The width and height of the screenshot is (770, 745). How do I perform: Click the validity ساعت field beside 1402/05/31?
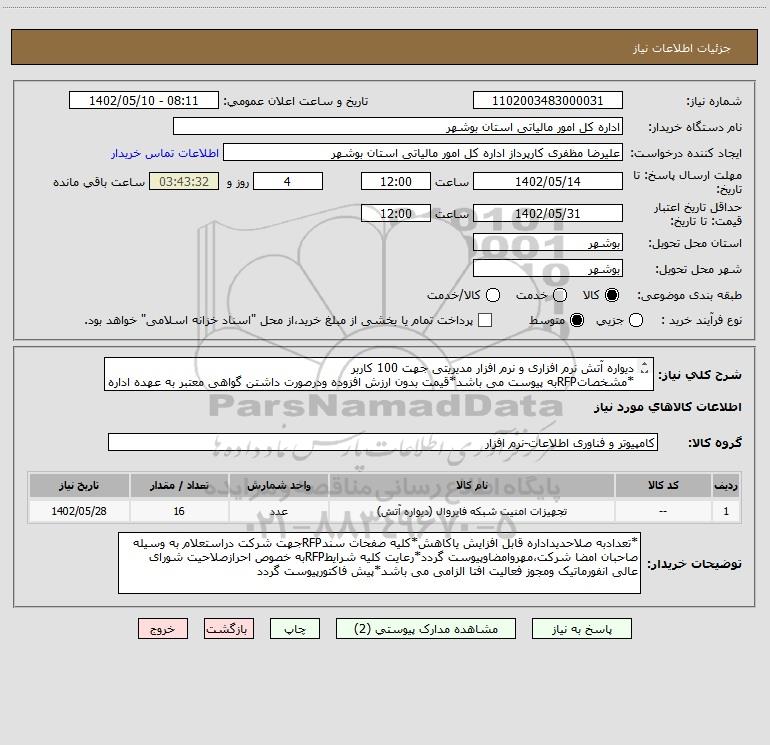(x=396, y=214)
